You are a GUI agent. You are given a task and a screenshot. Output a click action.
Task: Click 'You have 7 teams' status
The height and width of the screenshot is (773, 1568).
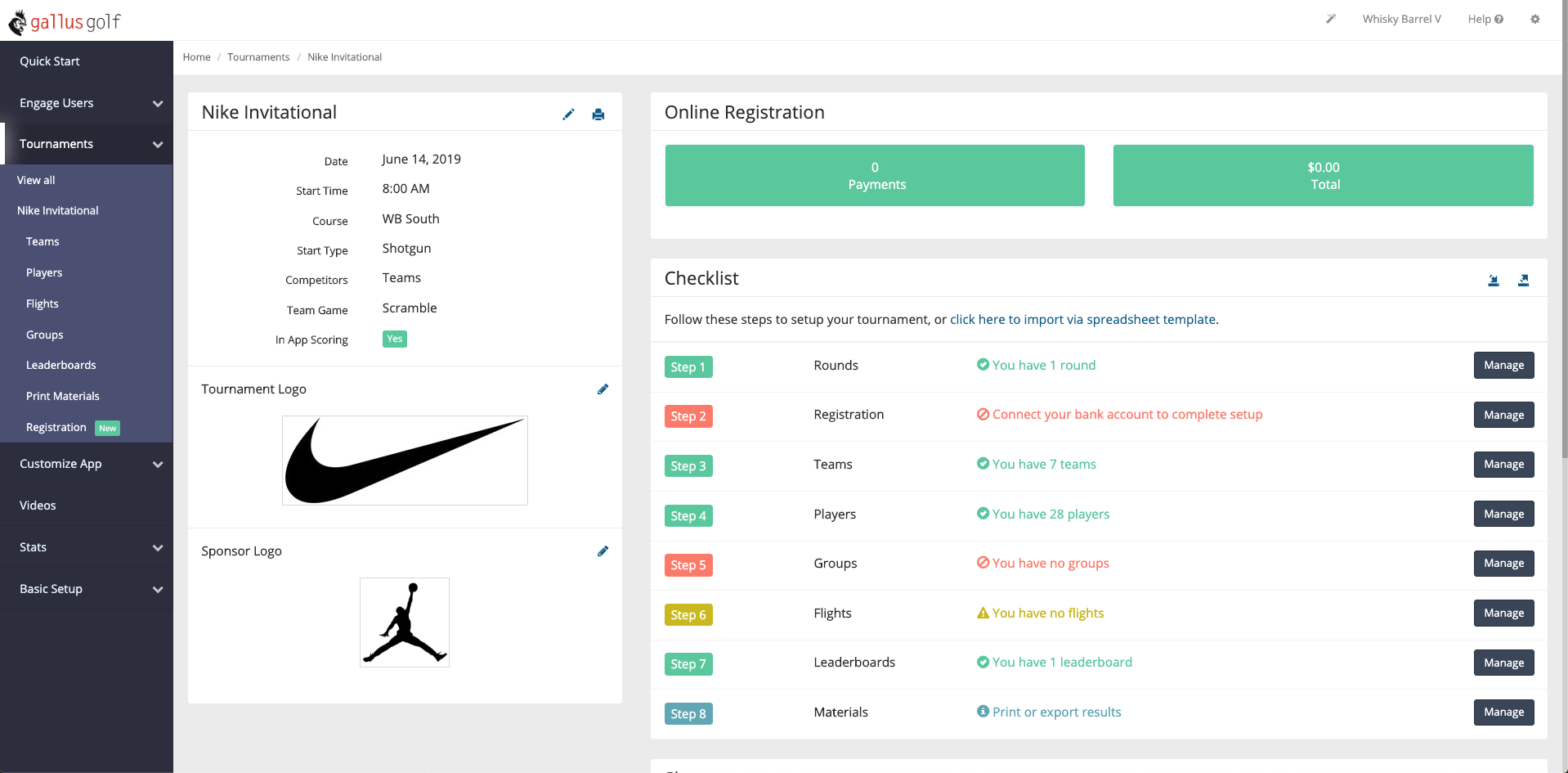pyautogui.click(x=1036, y=465)
